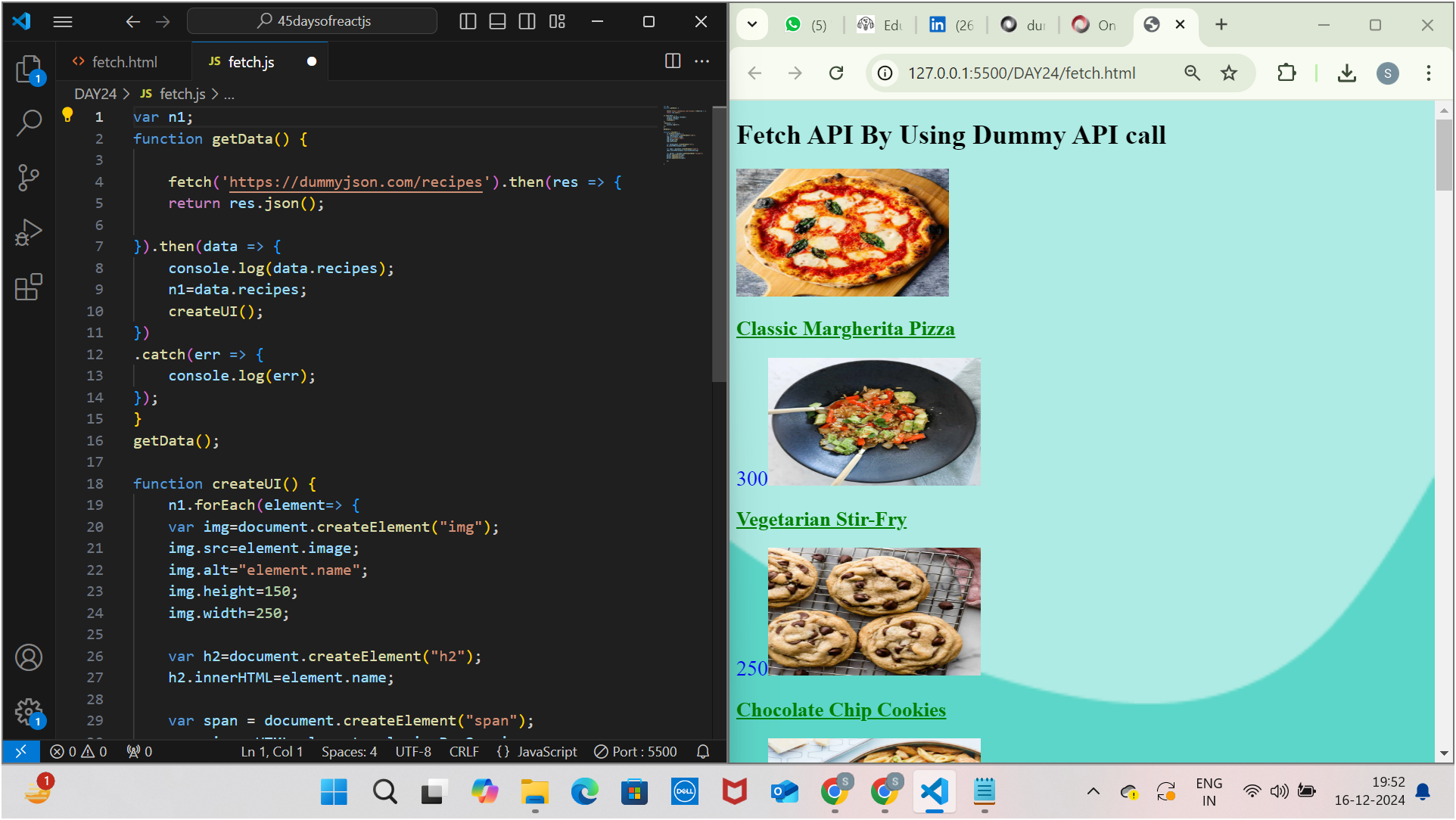
Task: Open the Extensions view
Action: pyautogui.click(x=29, y=287)
